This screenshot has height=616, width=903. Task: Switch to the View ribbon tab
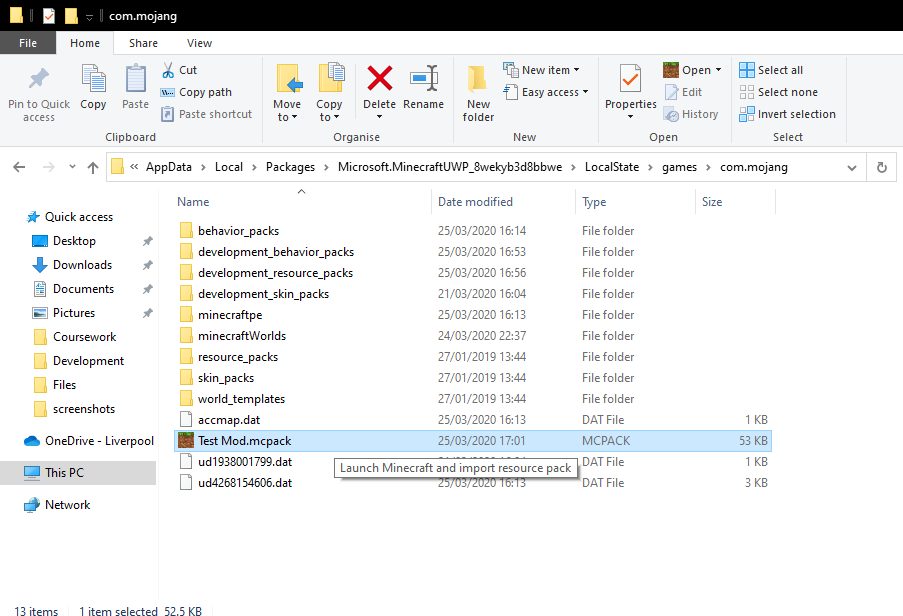tap(199, 43)
